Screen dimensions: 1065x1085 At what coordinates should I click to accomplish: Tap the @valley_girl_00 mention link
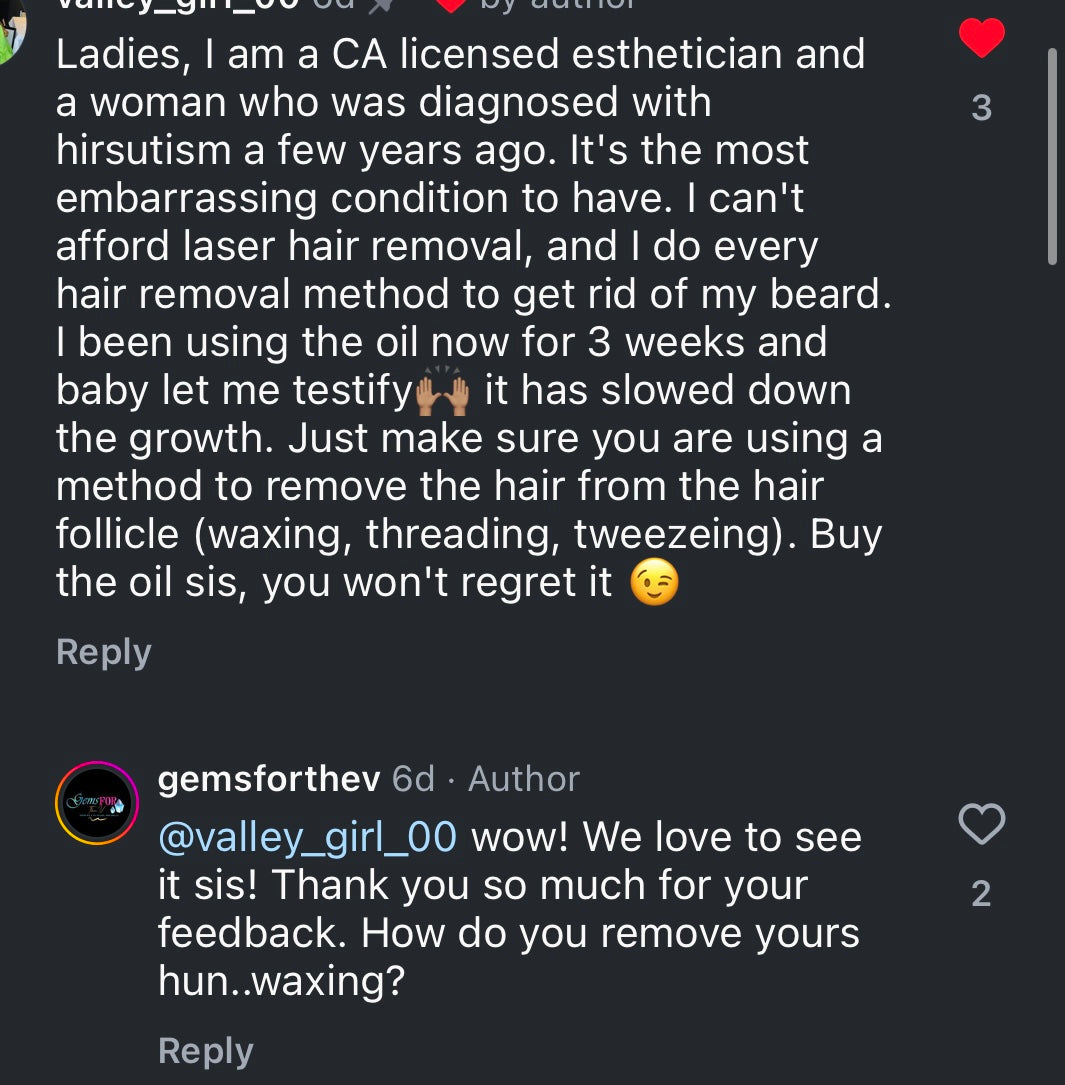[307, 836]
